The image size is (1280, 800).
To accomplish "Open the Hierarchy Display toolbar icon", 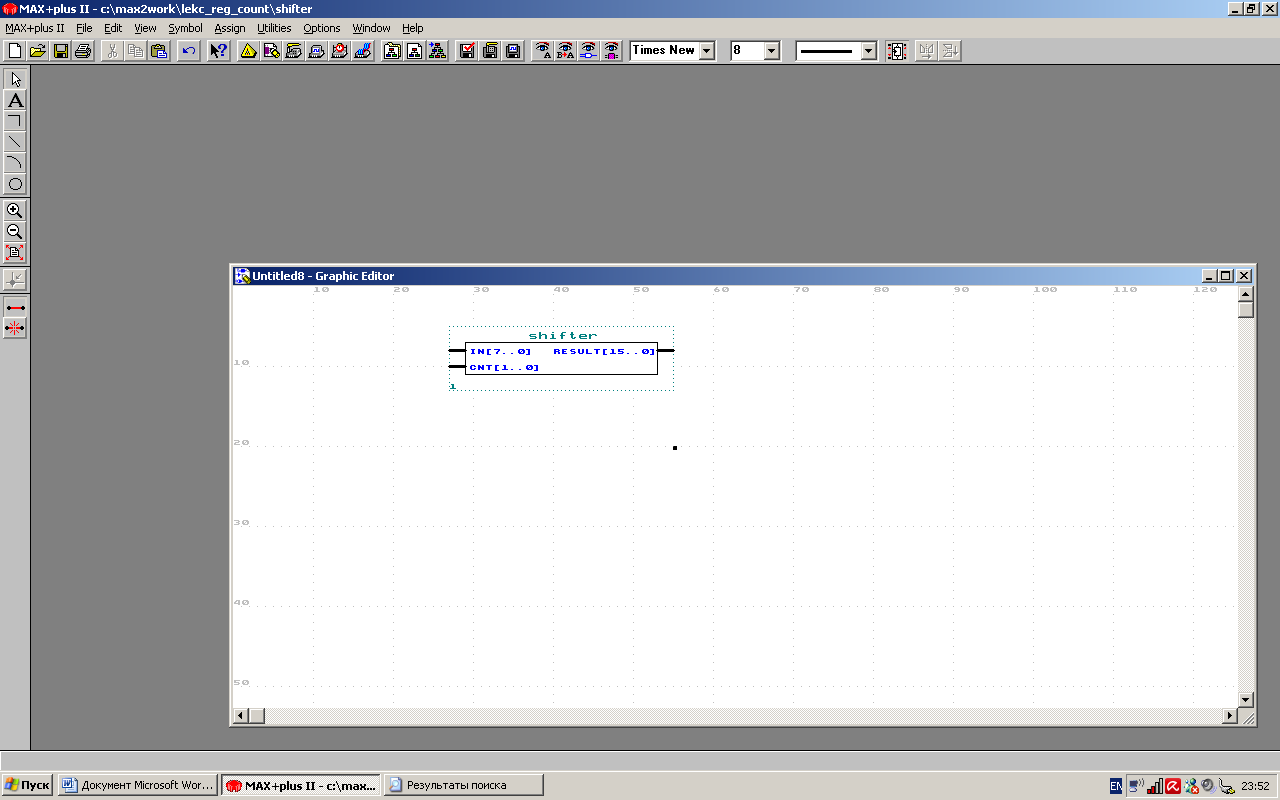I will 249,50.
